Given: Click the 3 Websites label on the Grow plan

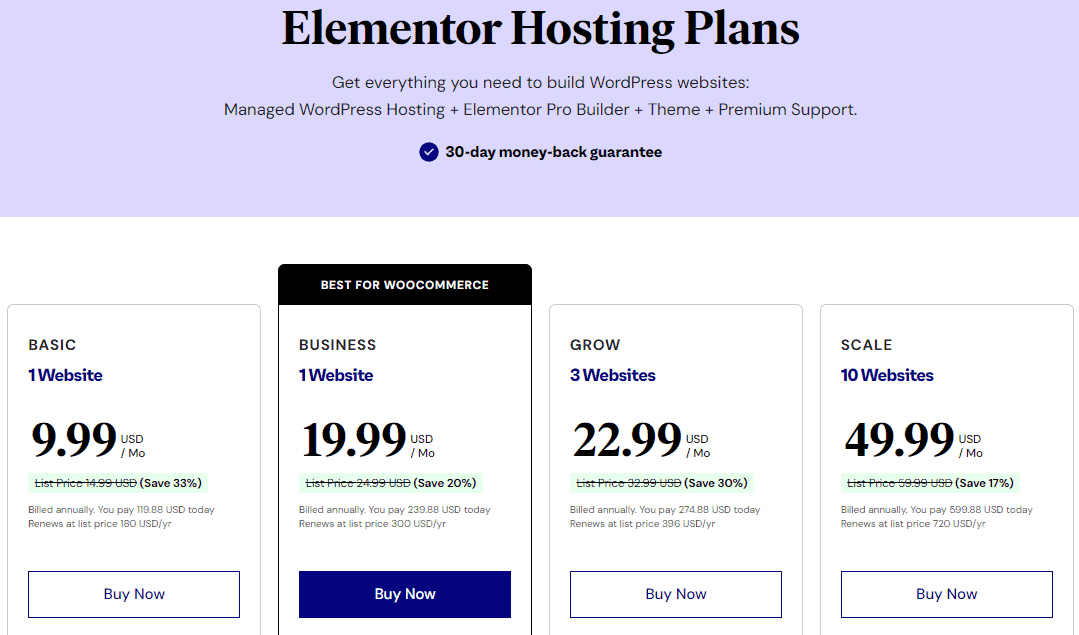Looking at the screenshot, I should (x=612, y=374).
